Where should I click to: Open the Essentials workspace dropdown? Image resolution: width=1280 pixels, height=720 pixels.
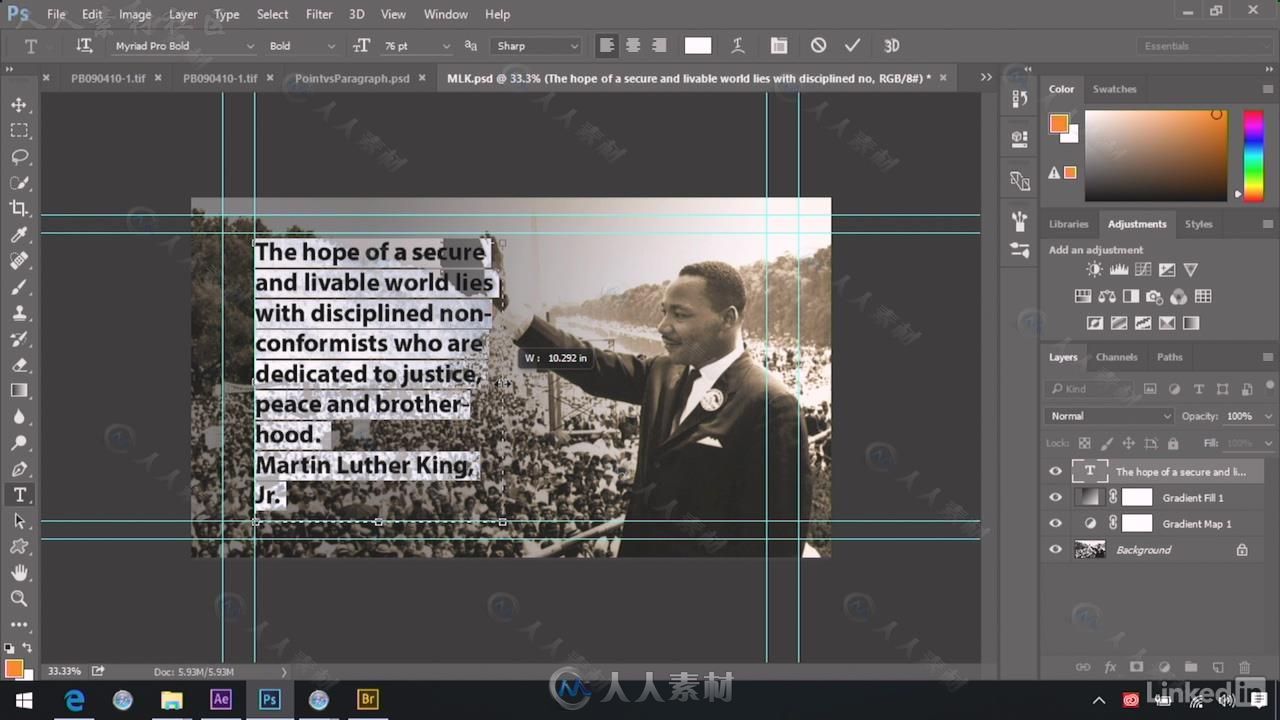(x=1207, y=46)
